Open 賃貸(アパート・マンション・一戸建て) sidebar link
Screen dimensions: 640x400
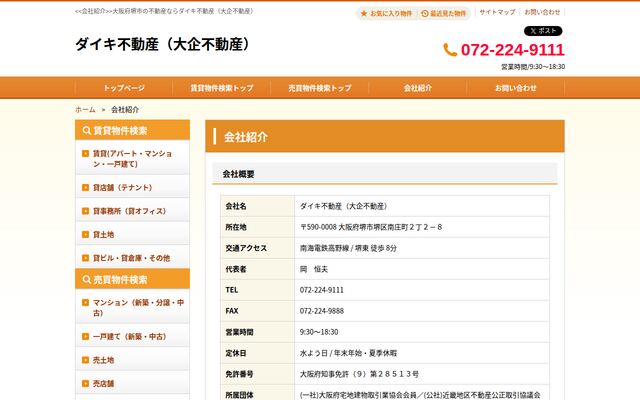coord(132,158)
